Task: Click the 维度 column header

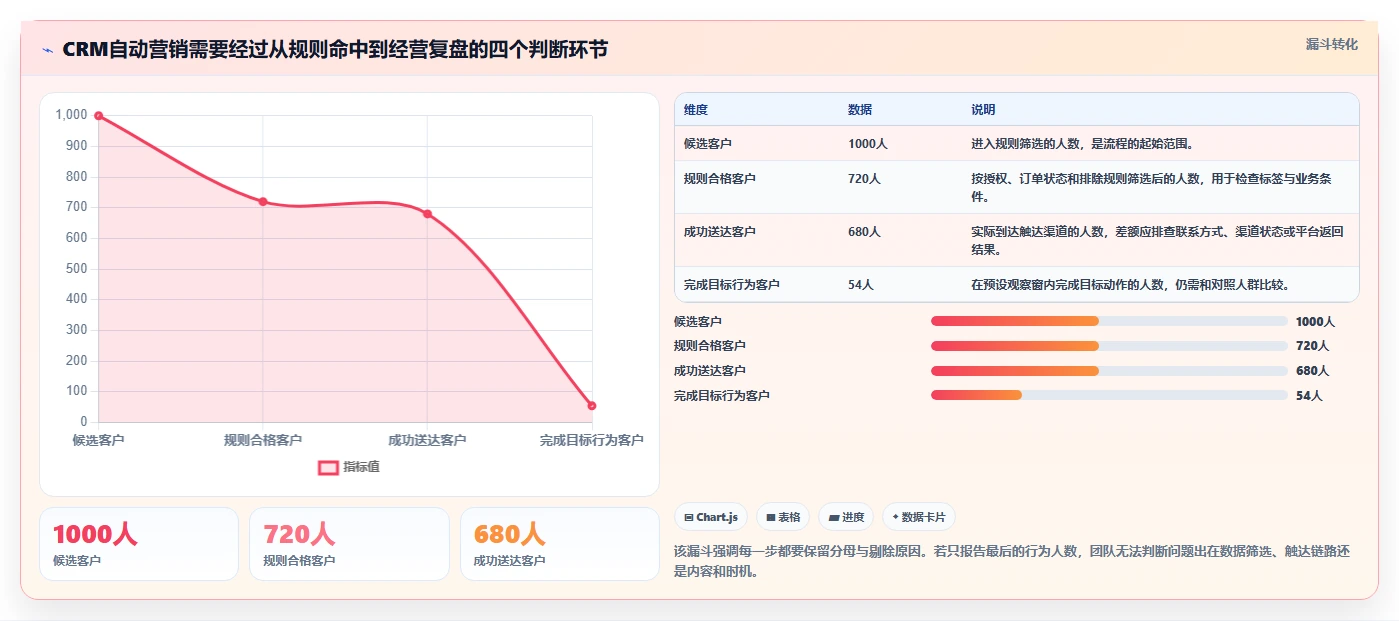Action: 696,110
